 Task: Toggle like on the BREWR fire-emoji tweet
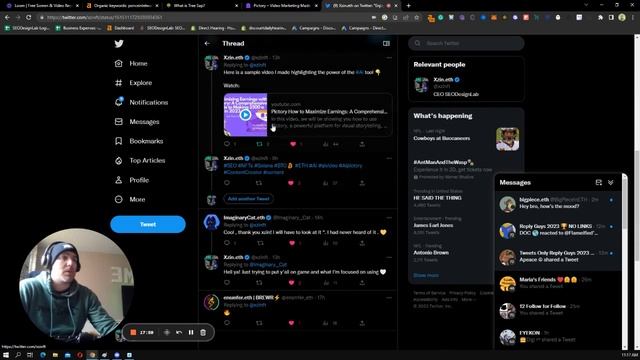[291, 323]
